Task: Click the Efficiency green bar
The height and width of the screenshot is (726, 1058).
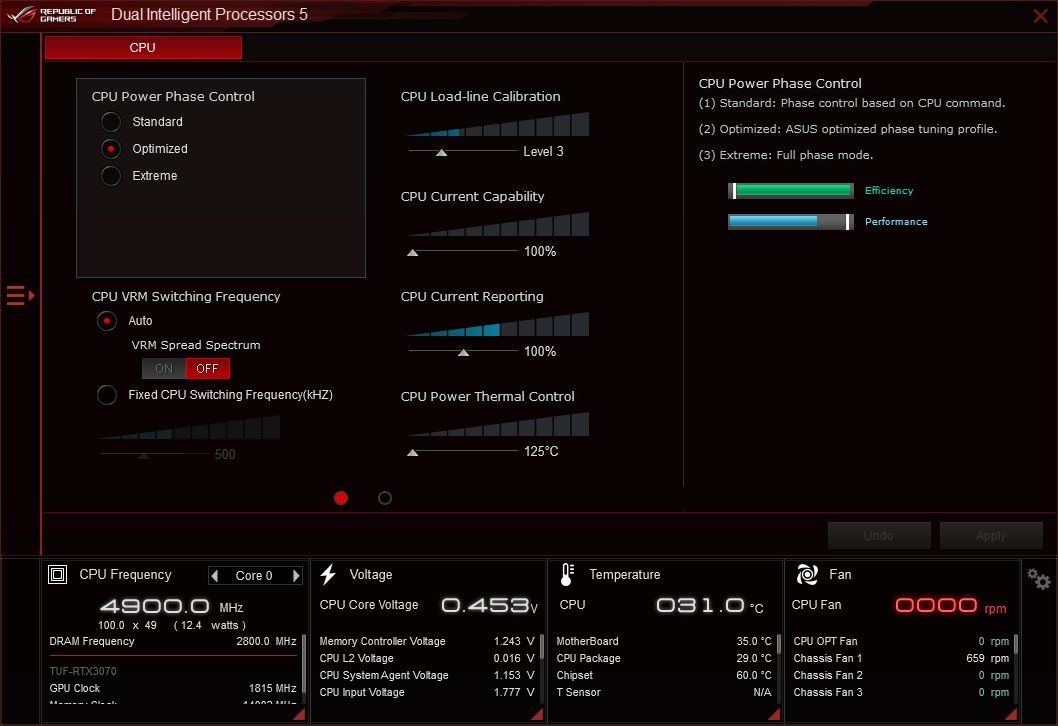Action: (791, 191)
